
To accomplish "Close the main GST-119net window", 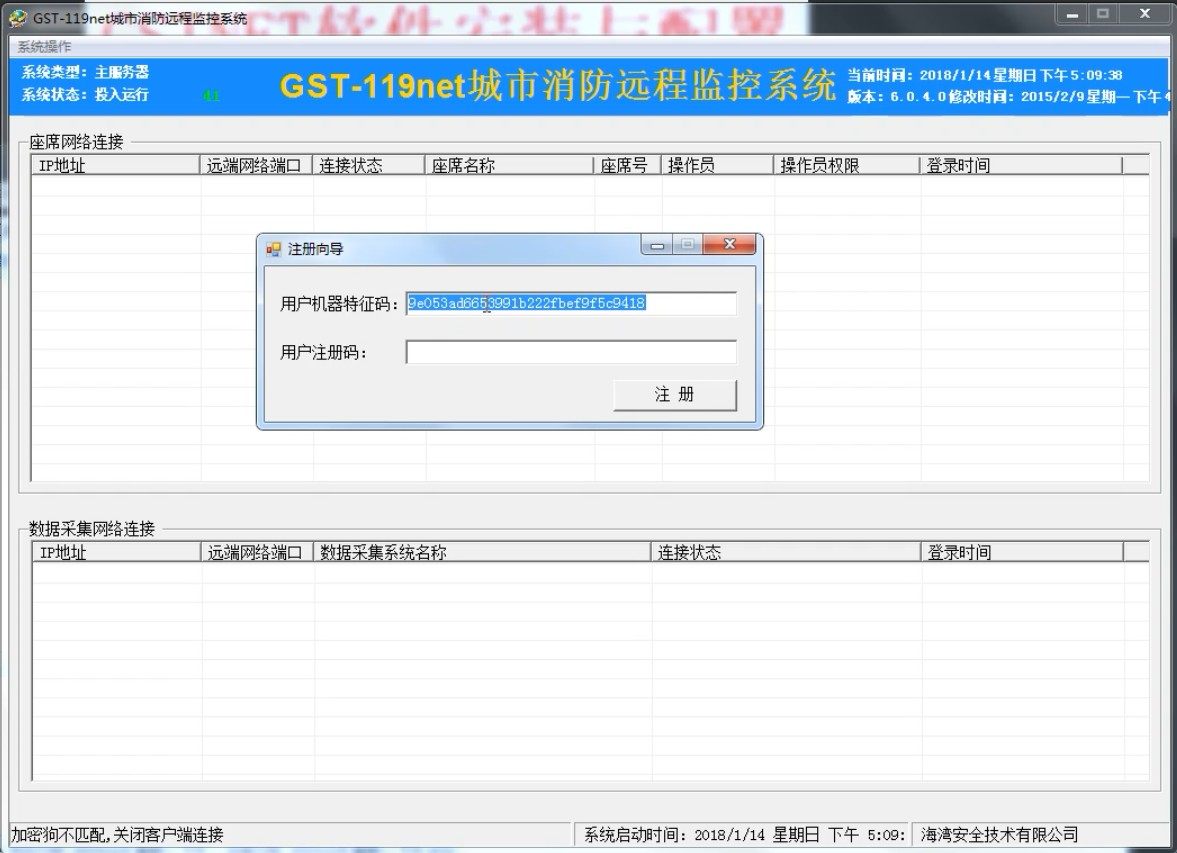I will coord(1145,14).
